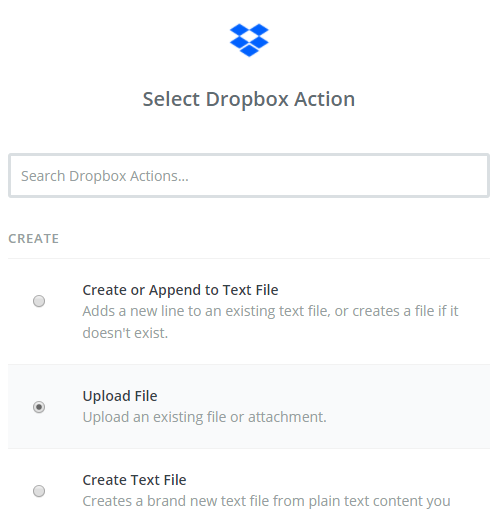The height and width of the screenshot is (513, 495).
Task: Click the 'Create or Append to Text File' title
Action: click(180, 290)
